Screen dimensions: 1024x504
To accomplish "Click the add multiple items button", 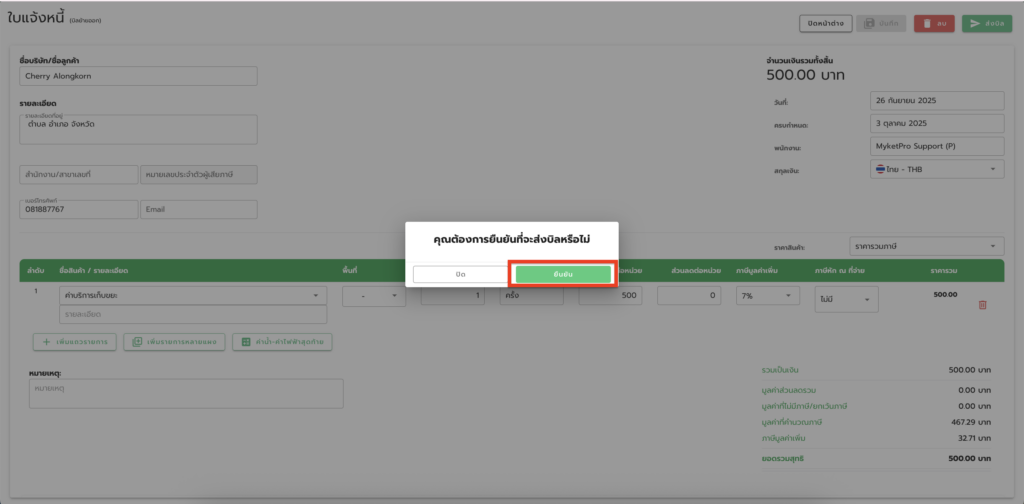I will pos(173,342).
